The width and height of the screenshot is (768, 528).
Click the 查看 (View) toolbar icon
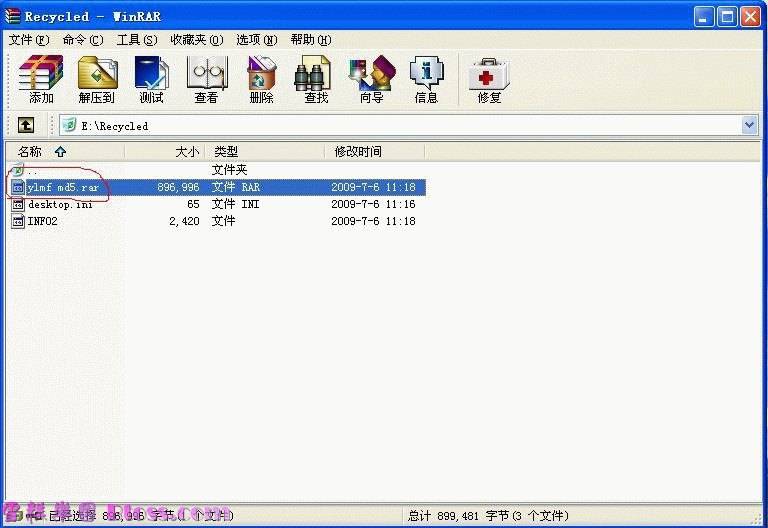point(207,79)
